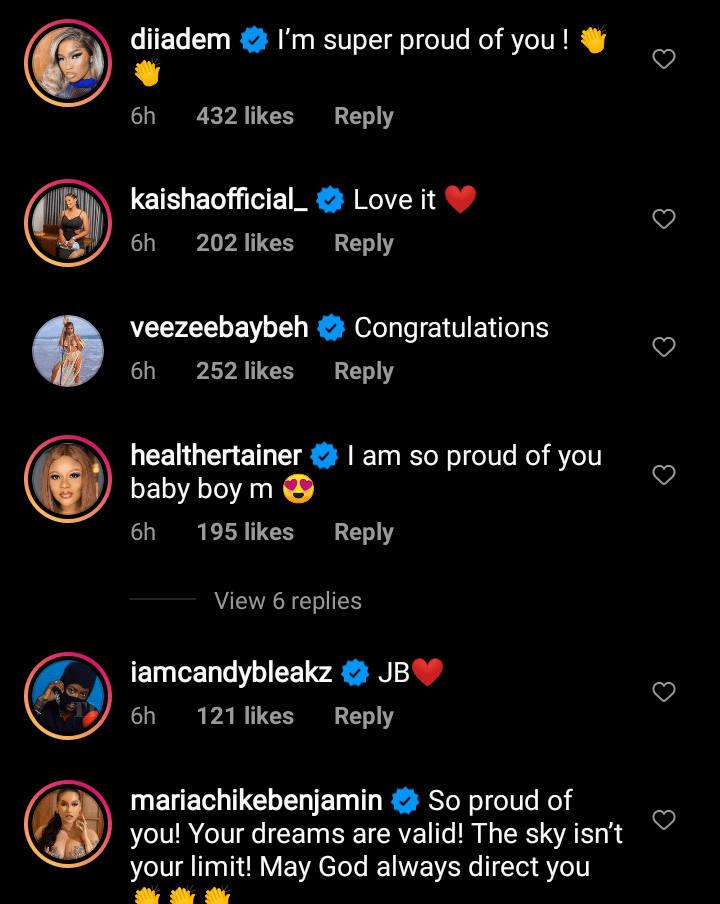Open diiadem's profile picture
This screenshot has width=720, height=904.
(68, 62)
